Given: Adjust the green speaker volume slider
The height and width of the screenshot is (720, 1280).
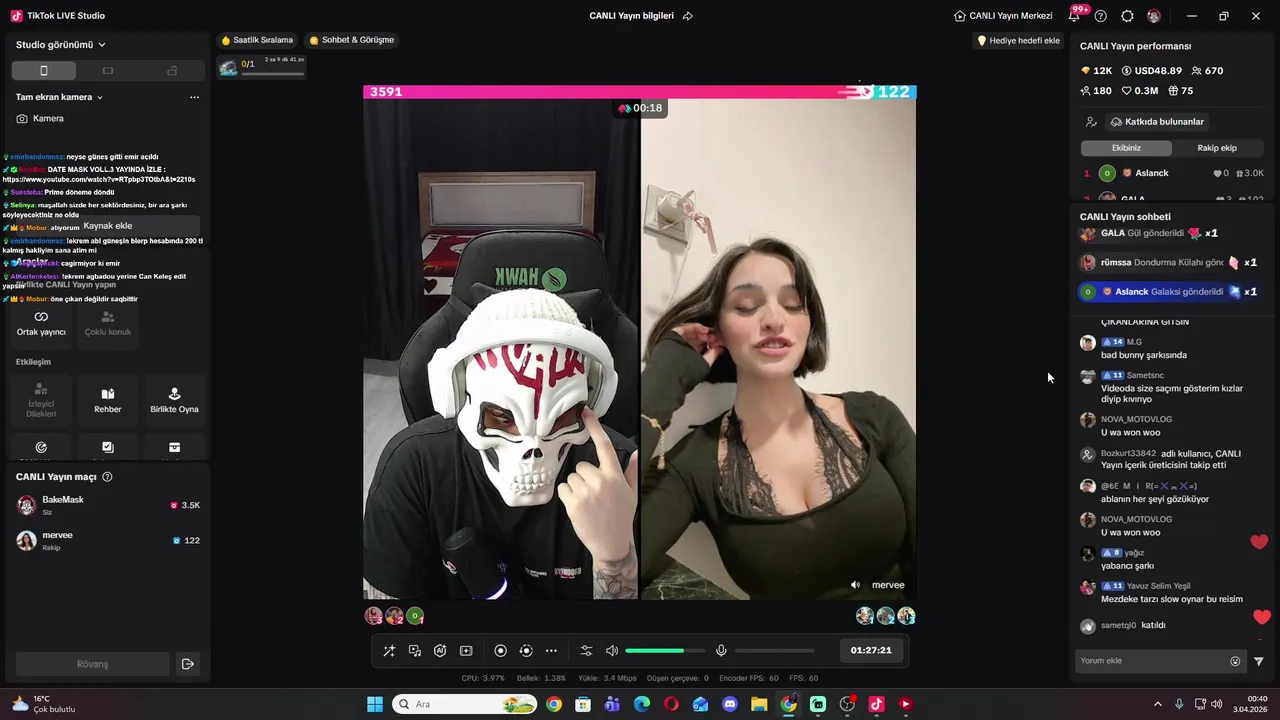Looking at the screenshot, I should [665, 651].
